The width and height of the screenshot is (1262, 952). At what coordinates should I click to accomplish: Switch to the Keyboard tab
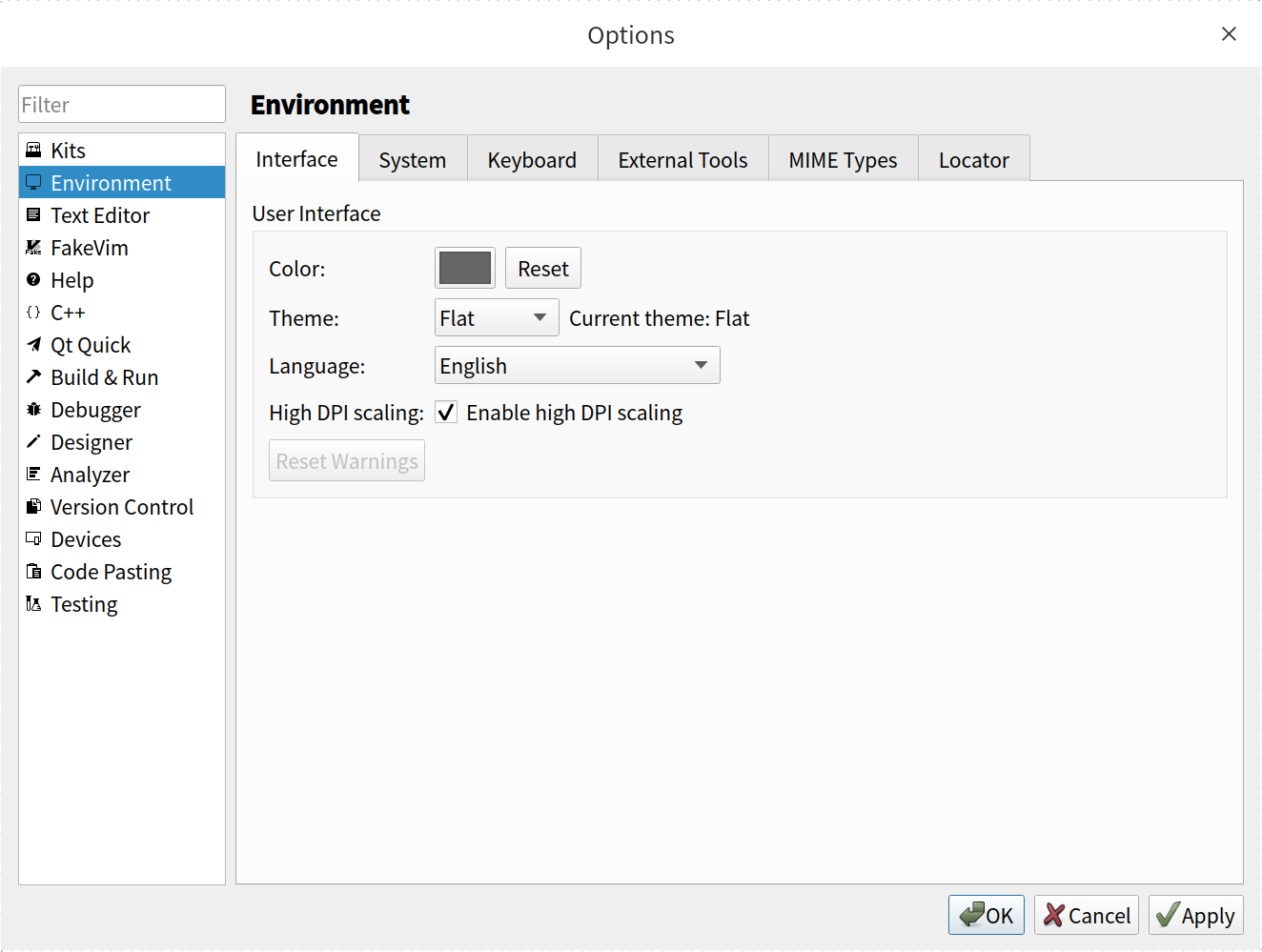[532, 160]
